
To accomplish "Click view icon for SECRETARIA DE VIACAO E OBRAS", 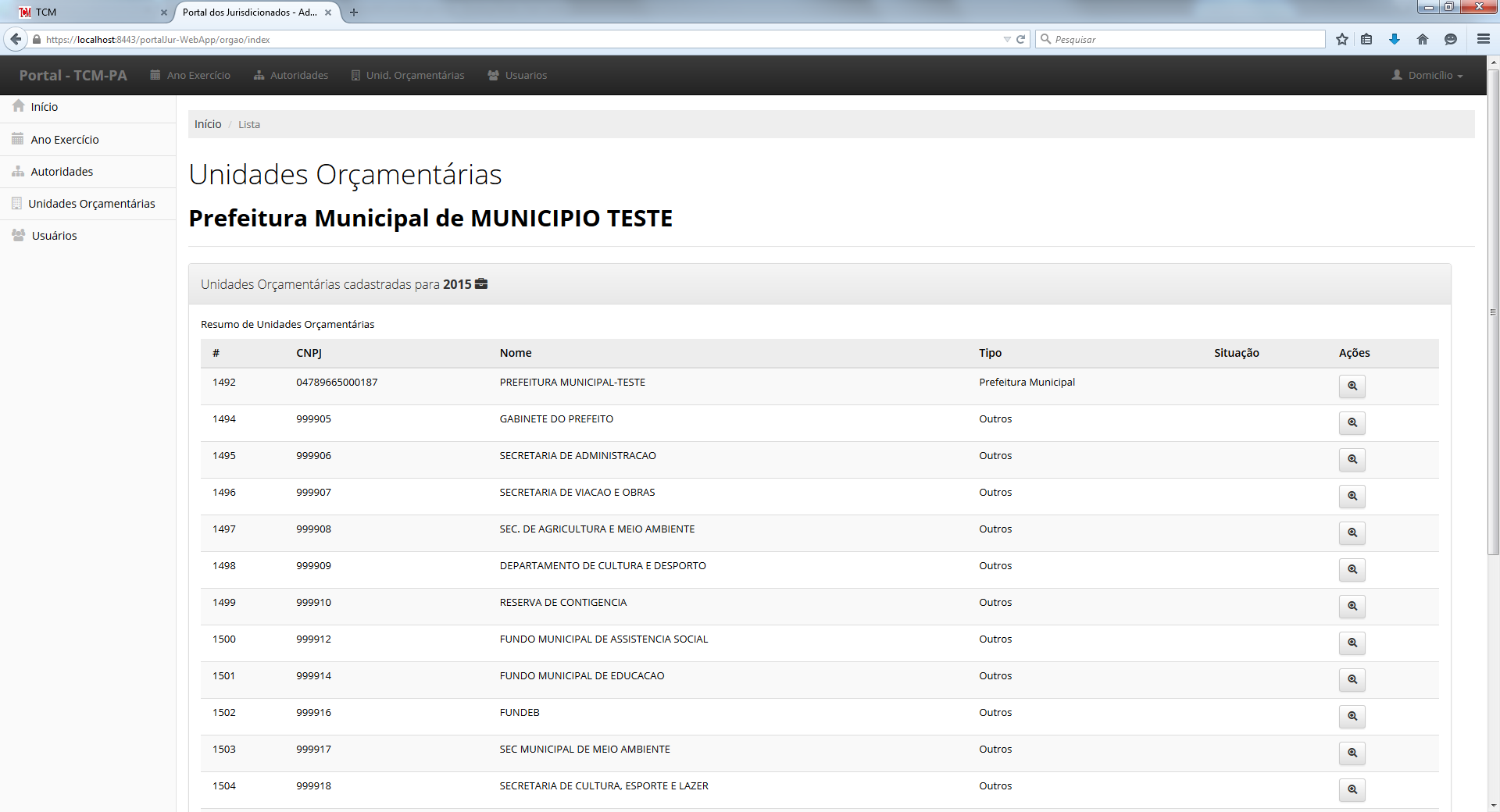I will (1352, 497).
